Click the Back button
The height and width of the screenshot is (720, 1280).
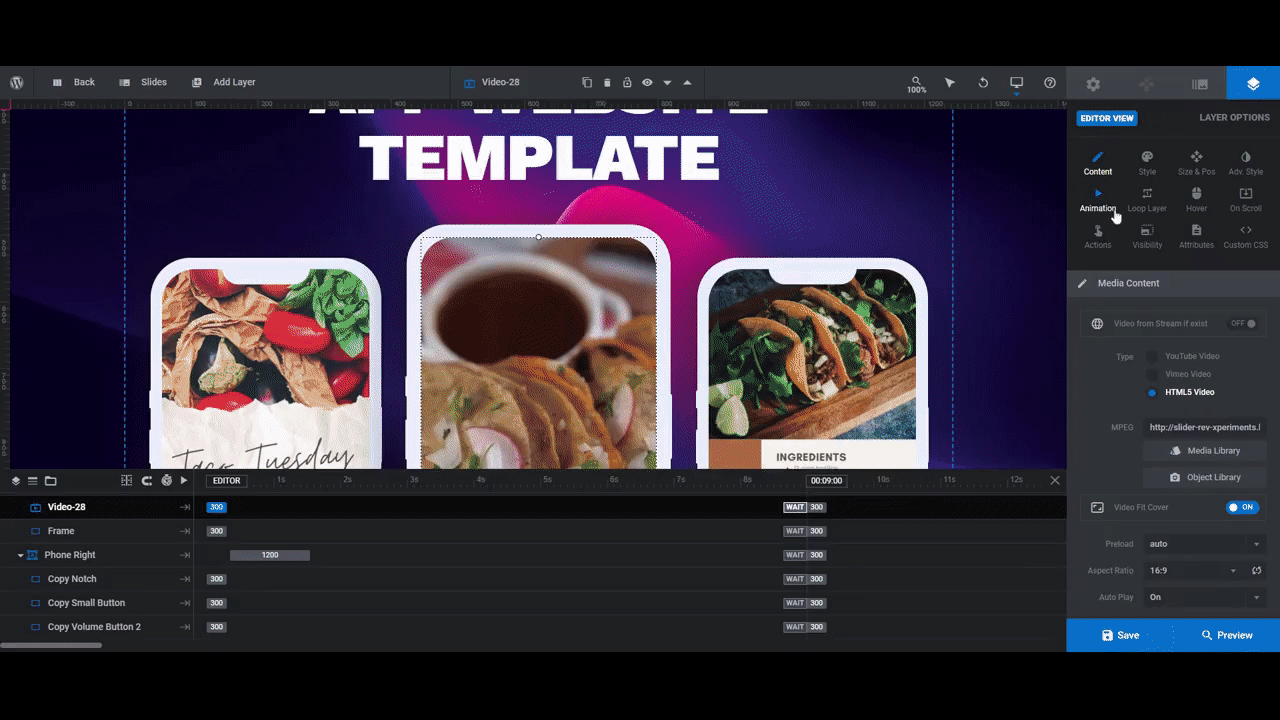(73, 82)
